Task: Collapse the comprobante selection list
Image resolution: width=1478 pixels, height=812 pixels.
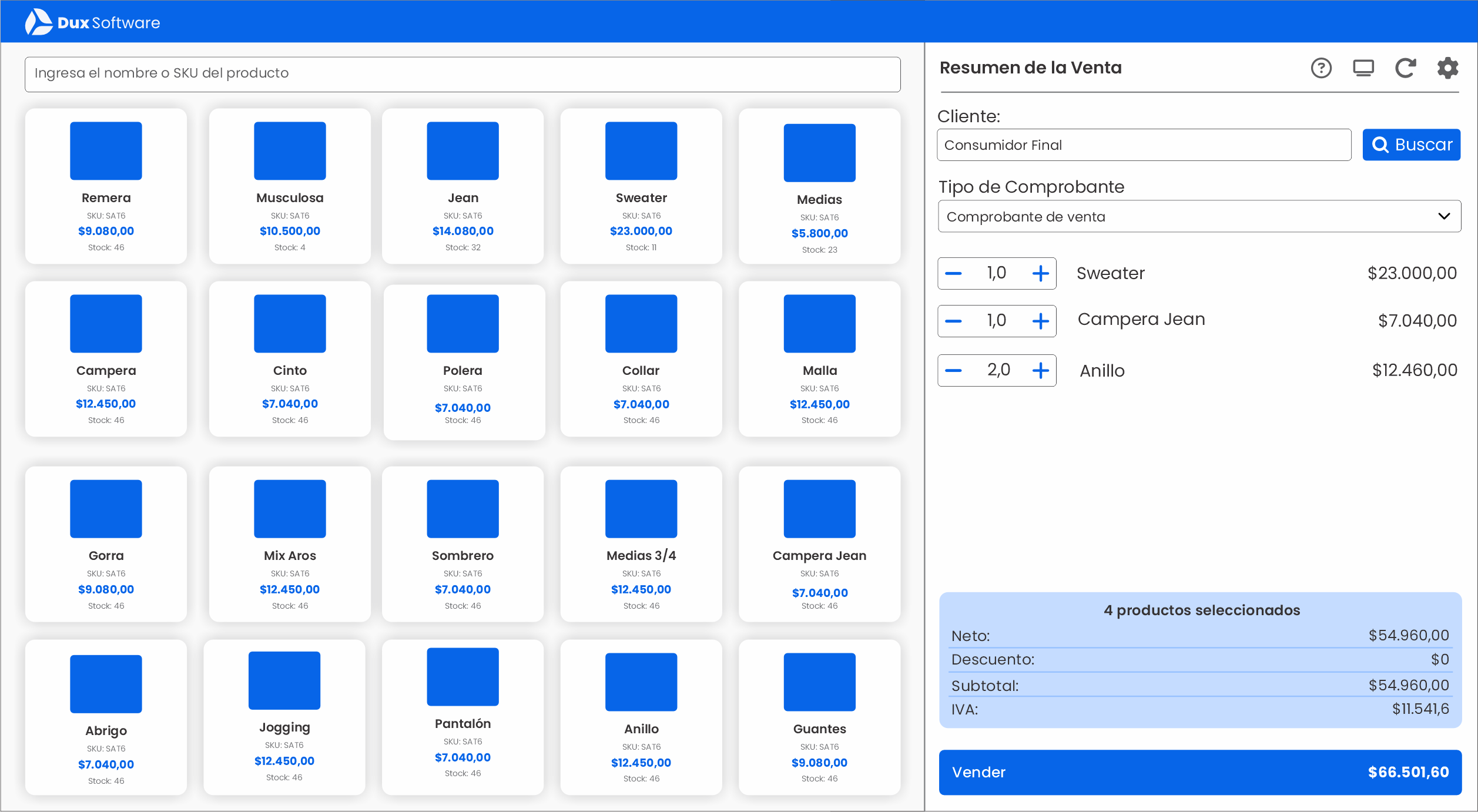Action: 1443,216
